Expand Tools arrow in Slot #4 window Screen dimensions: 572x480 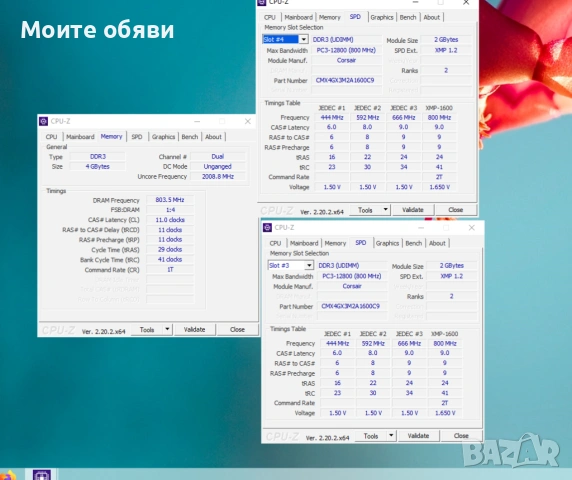tap(386, 210)
